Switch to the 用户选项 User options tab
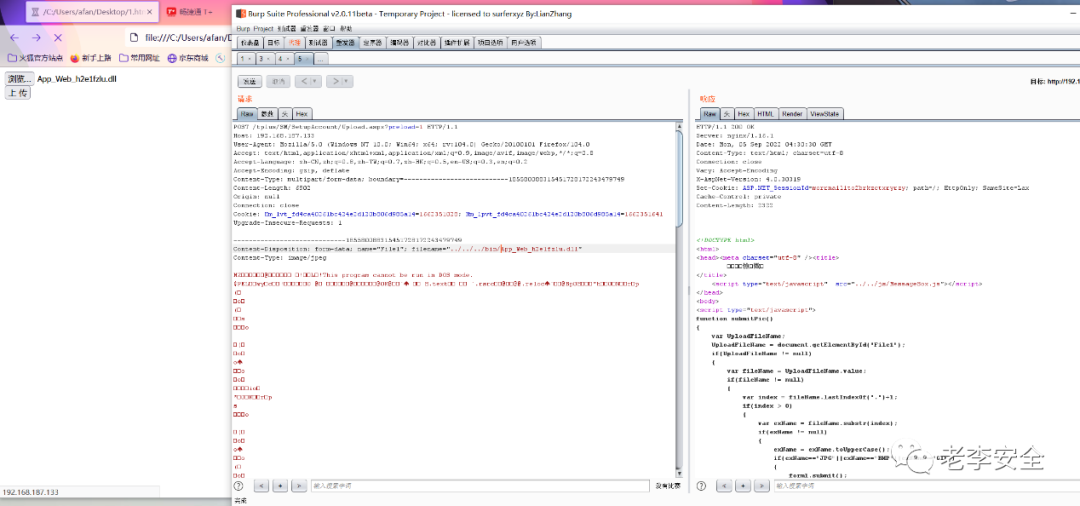The width and height of the screenshot is (1080, 506). [526, 43]
